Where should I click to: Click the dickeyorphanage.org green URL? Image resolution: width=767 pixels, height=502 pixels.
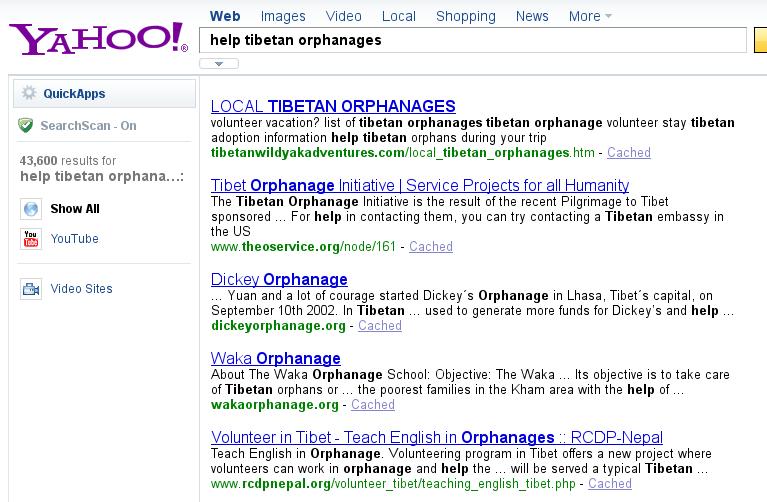click(x=278, y=325)
